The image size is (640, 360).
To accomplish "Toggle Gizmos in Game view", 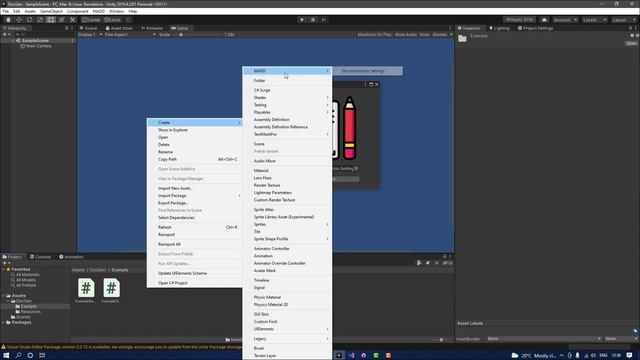I will click(x=439, y=35).
